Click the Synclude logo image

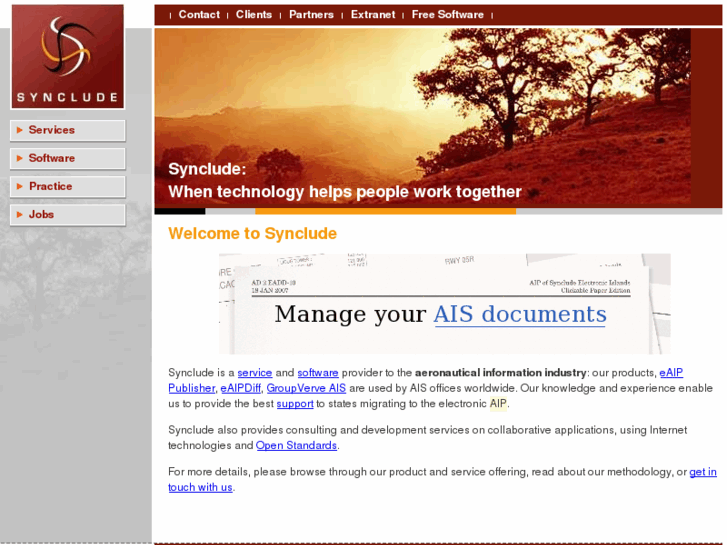point(68,57)
